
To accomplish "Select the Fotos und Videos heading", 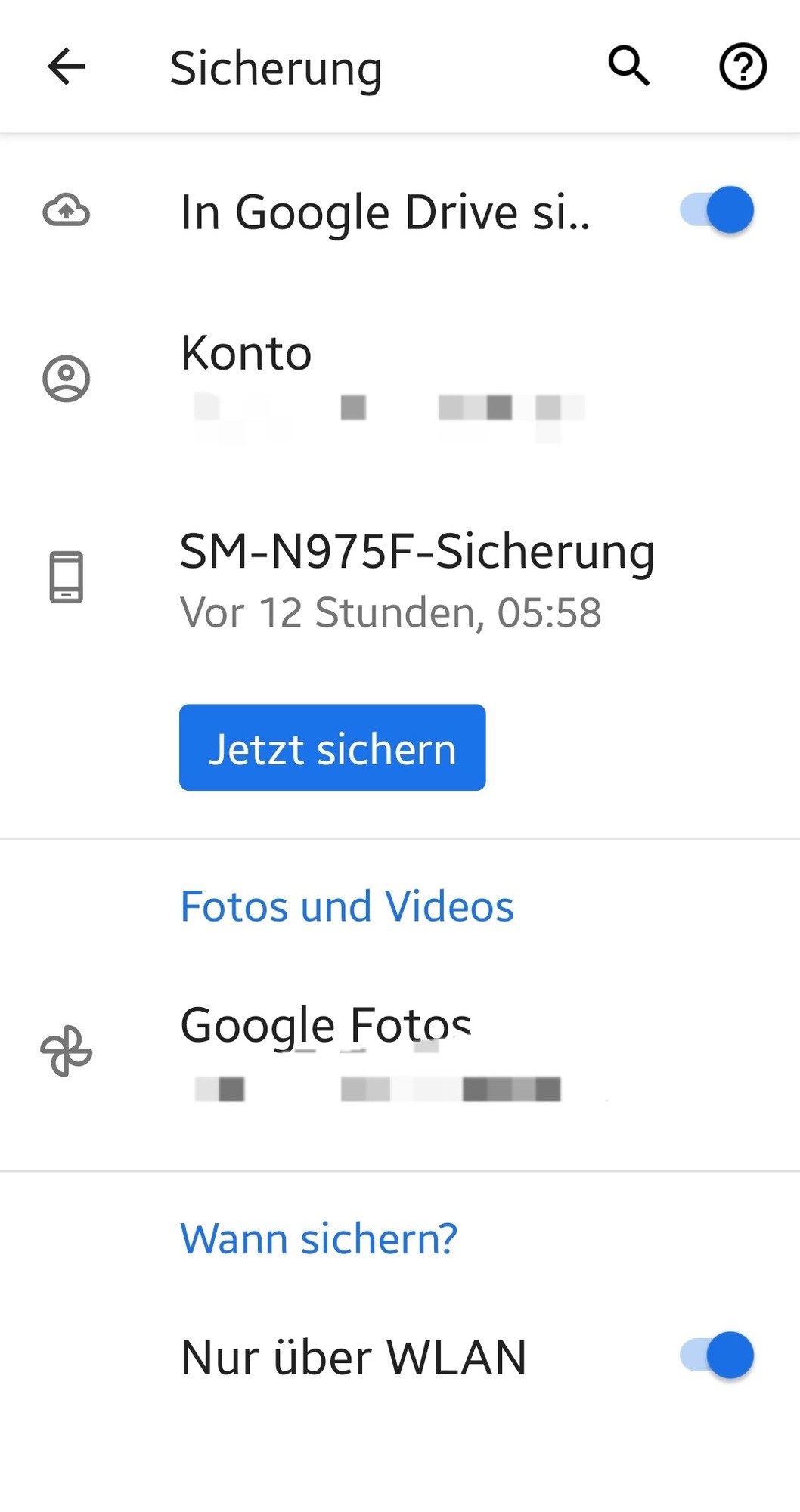I will coord(347,906).
